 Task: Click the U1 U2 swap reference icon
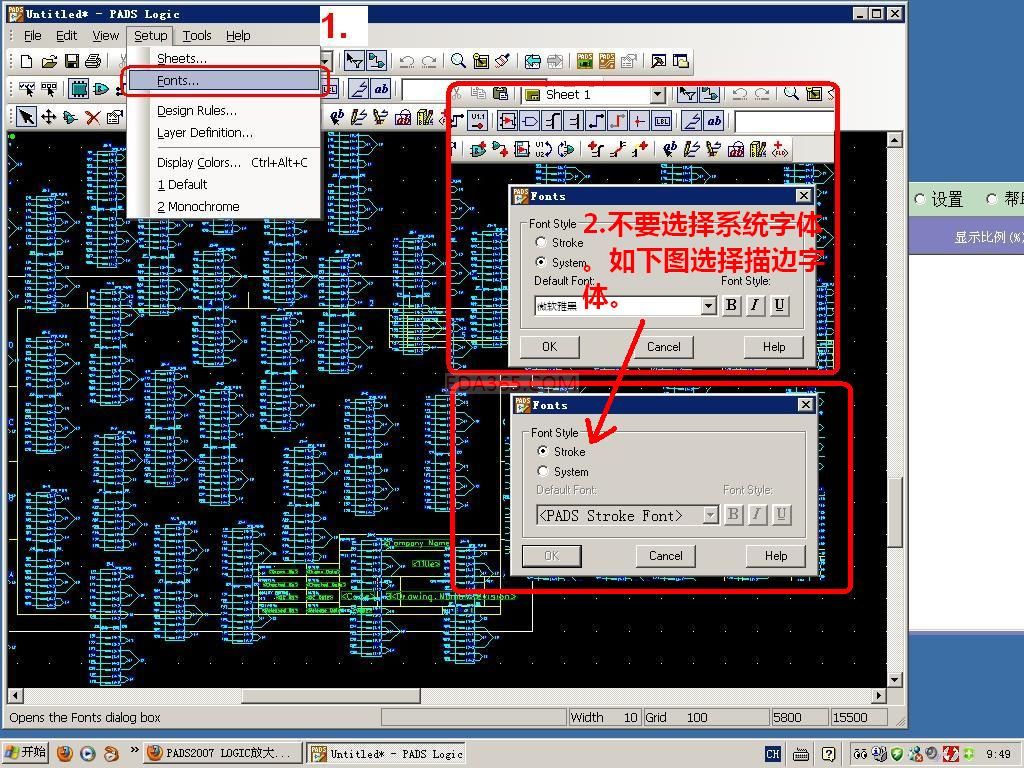coord(543,150)
